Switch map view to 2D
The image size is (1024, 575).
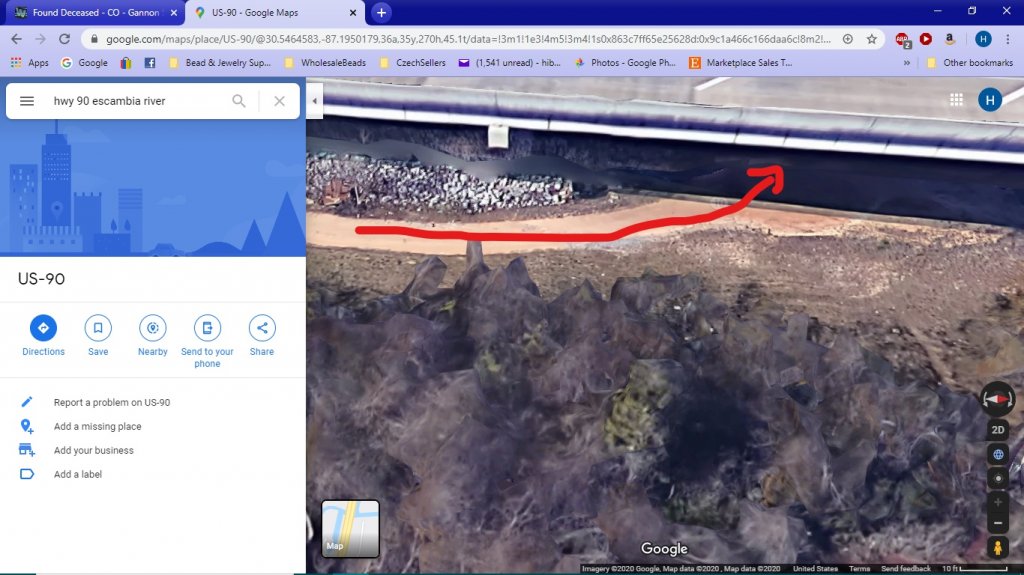point(997,430)
